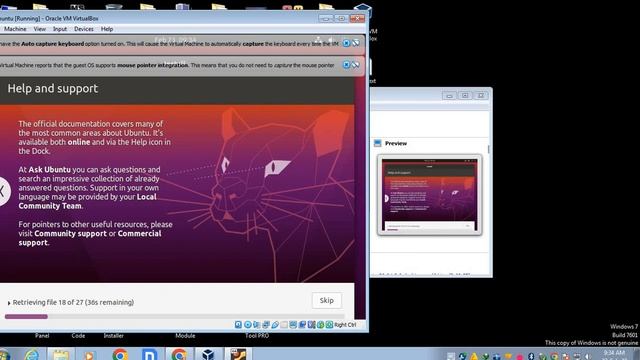The image size is (640, 360).
Task: Open the Machine menu
Action: 15,29
